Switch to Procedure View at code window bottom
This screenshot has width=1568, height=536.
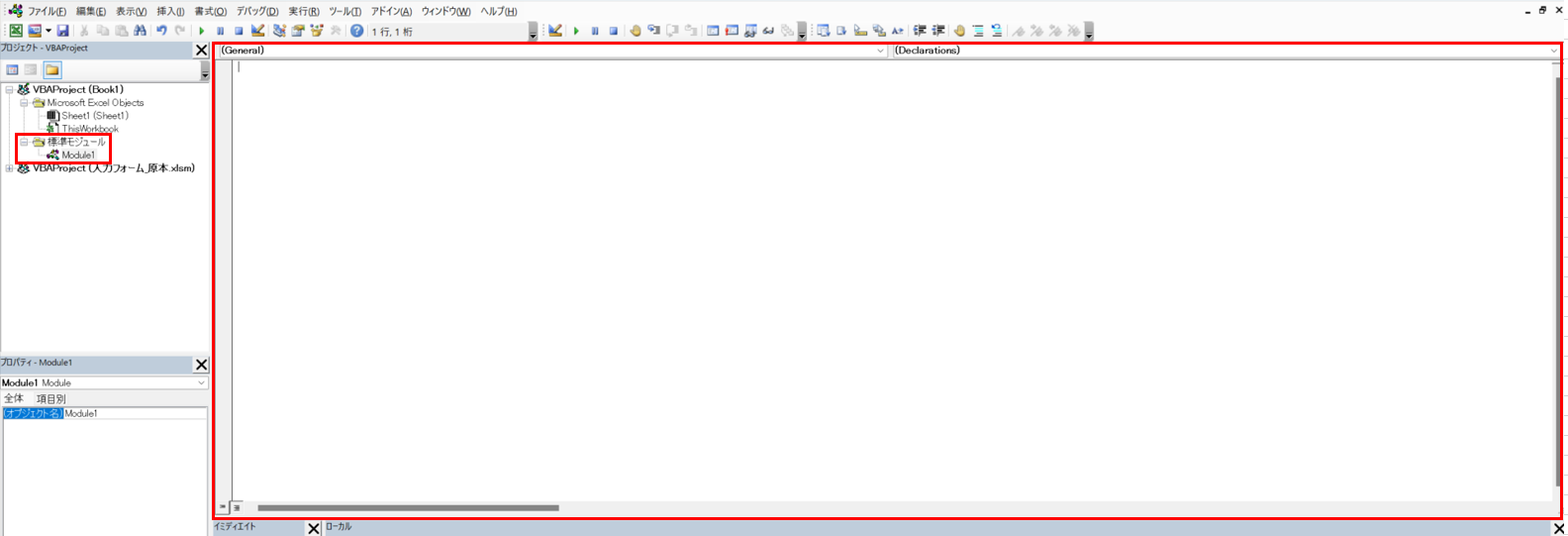(x=223, y=507)
